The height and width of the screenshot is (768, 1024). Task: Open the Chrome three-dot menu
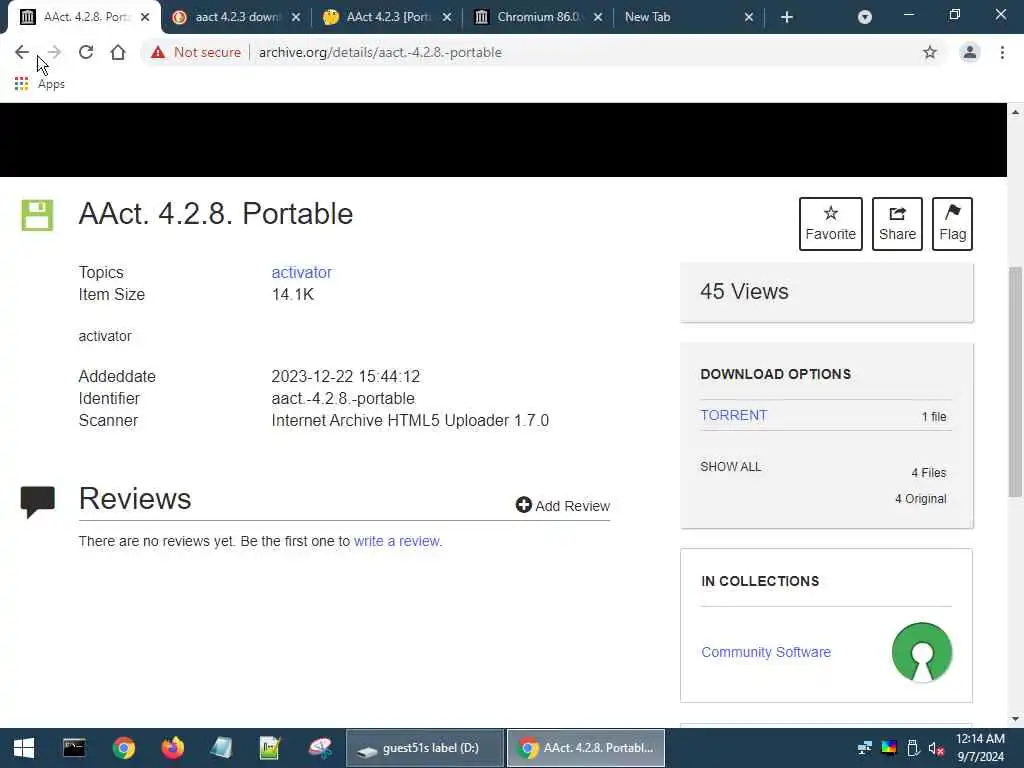click(1002, 52)
